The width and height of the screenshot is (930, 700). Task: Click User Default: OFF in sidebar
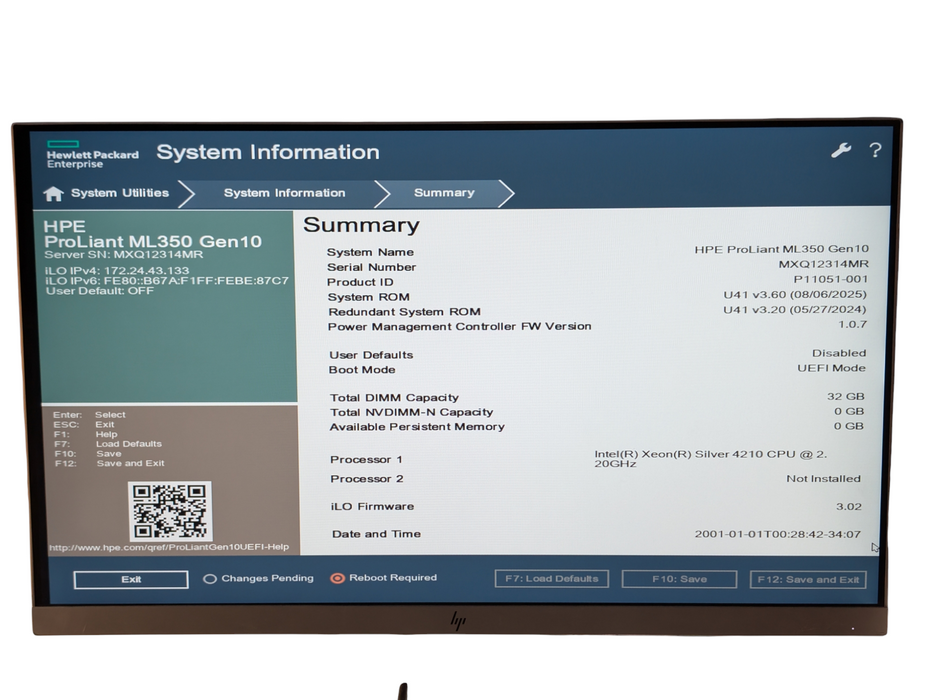pos(100,291)
